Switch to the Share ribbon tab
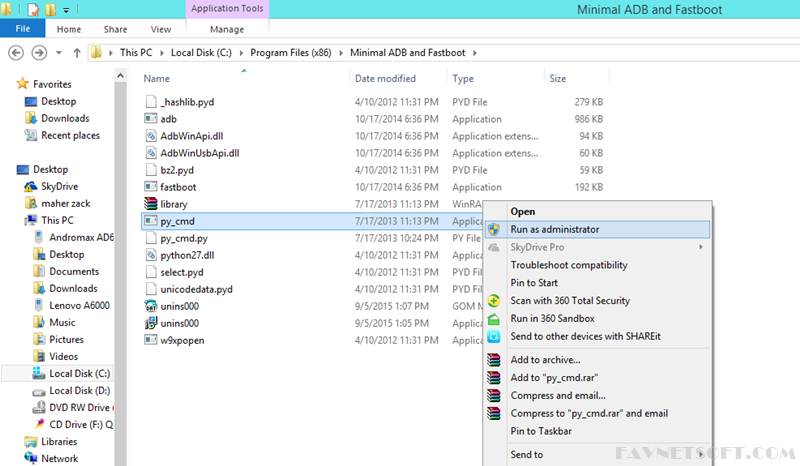The image size is (800, 466). 115,29
